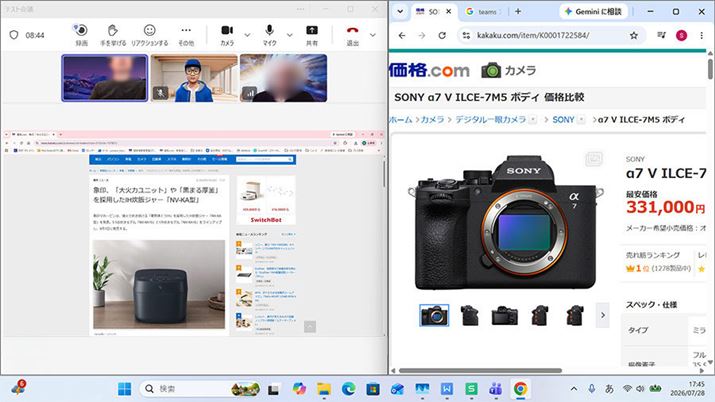Click the horizontal scrollbar thumb in Chrome

click(x=480, y=371)
